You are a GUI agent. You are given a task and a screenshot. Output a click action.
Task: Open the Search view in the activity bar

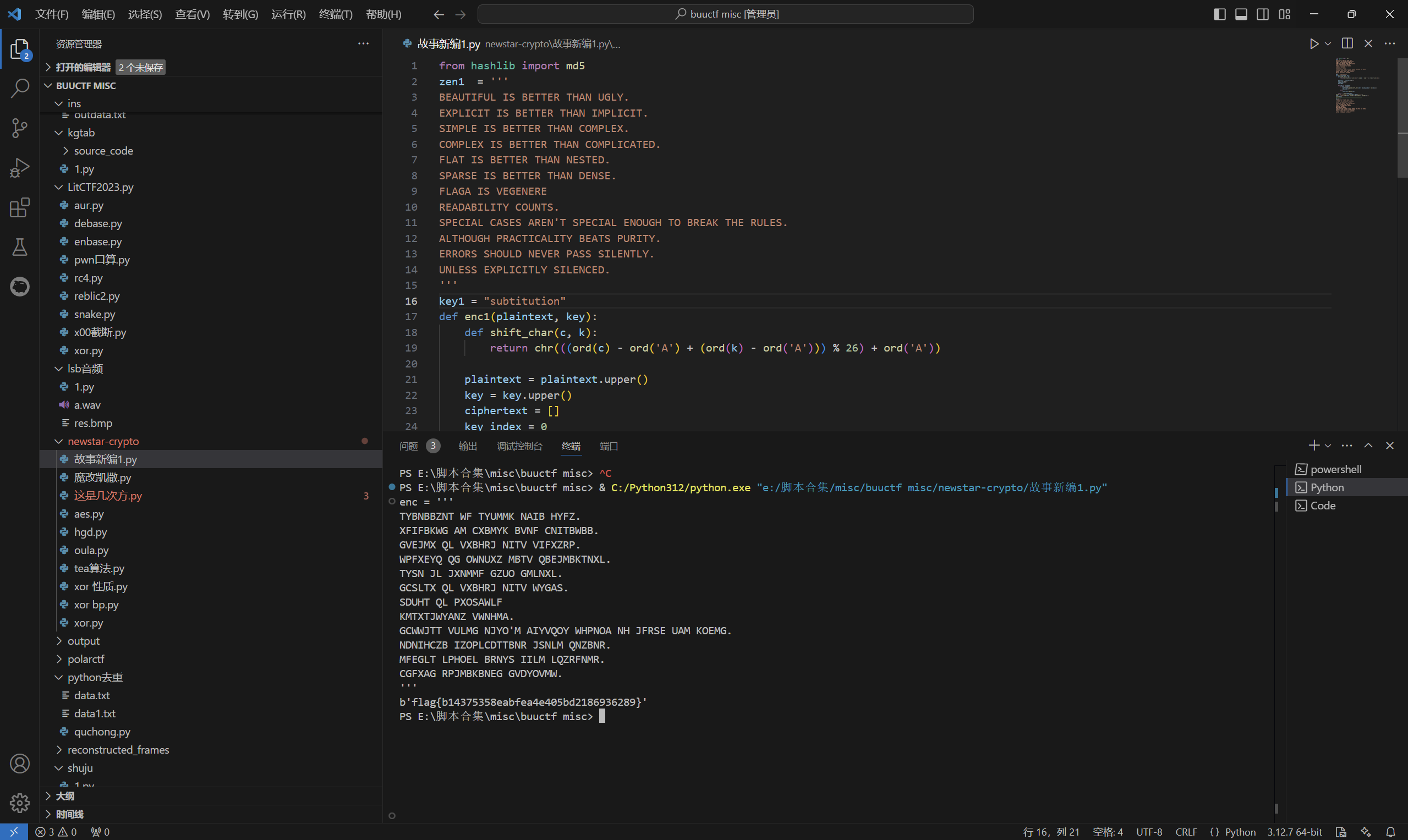pos(20,87)
